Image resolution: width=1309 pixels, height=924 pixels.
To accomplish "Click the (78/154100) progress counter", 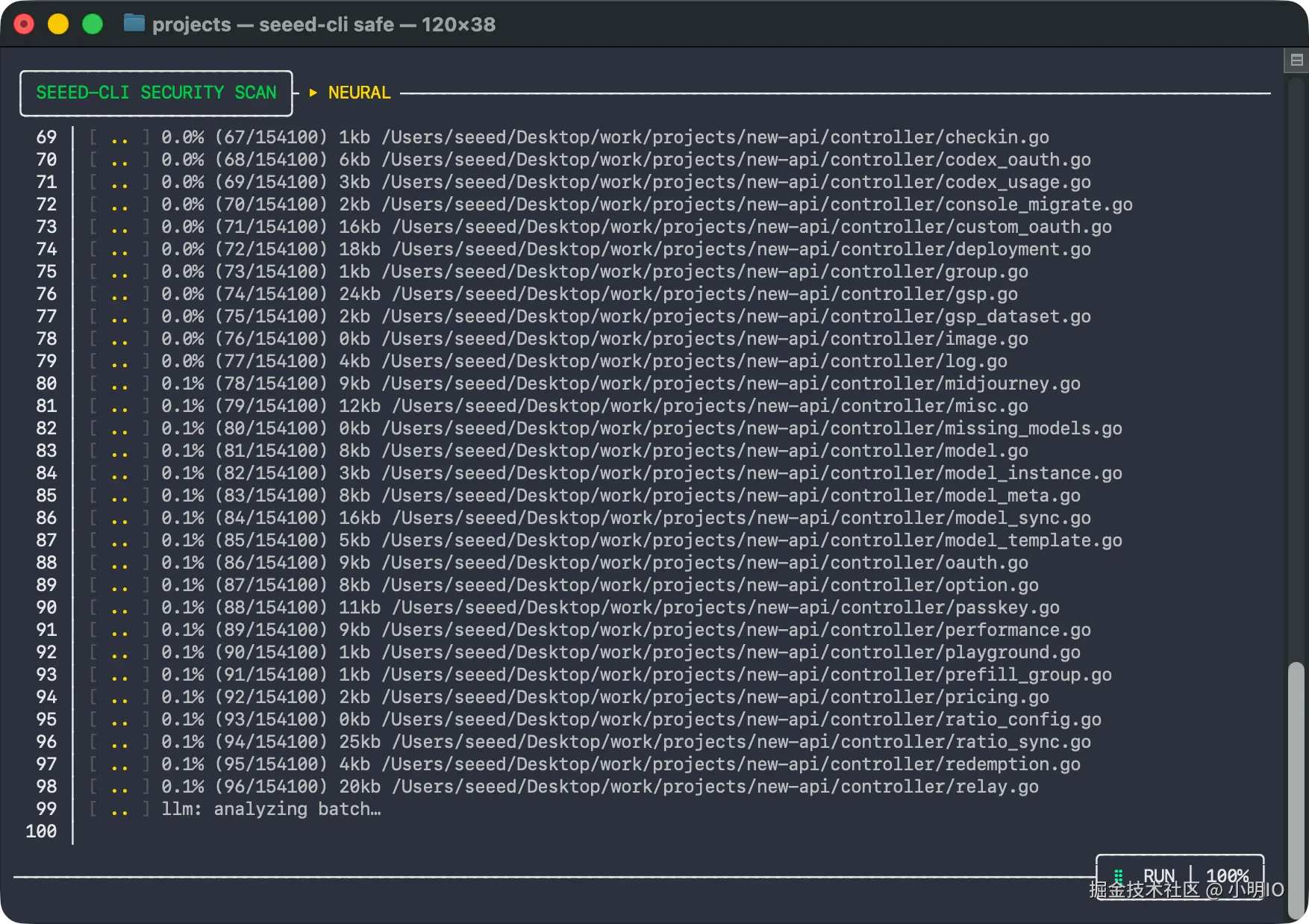I will coord(272,384).
